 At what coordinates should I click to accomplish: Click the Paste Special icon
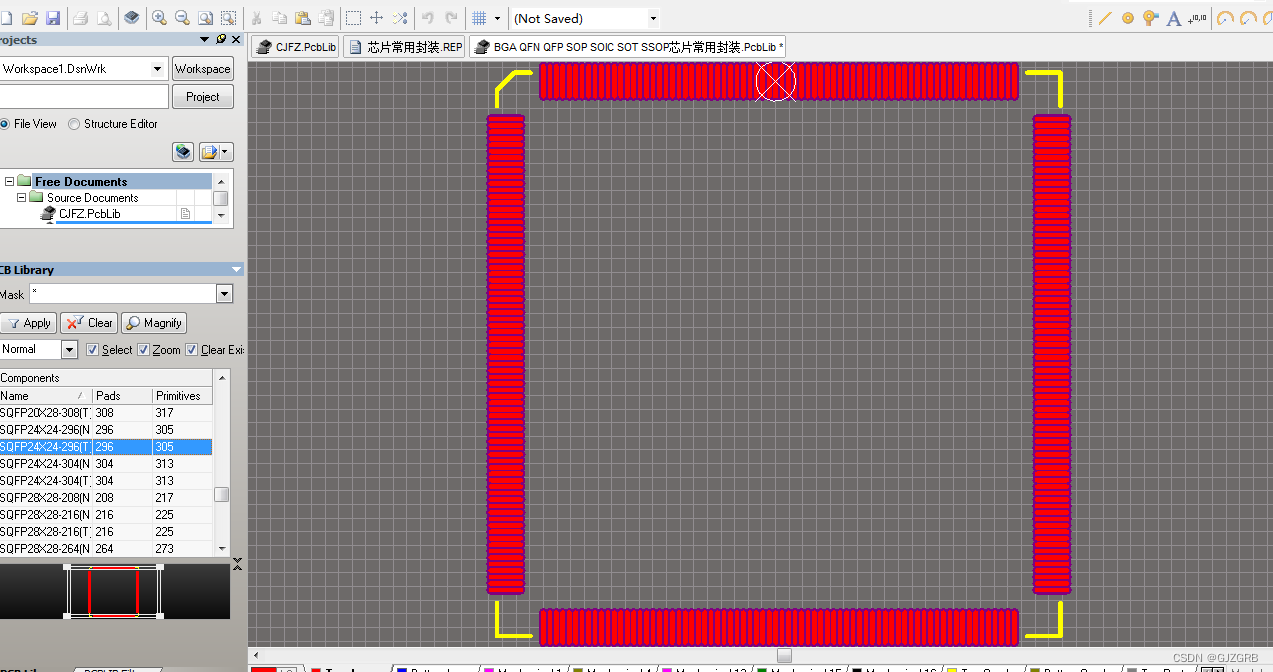coord(325,18)
